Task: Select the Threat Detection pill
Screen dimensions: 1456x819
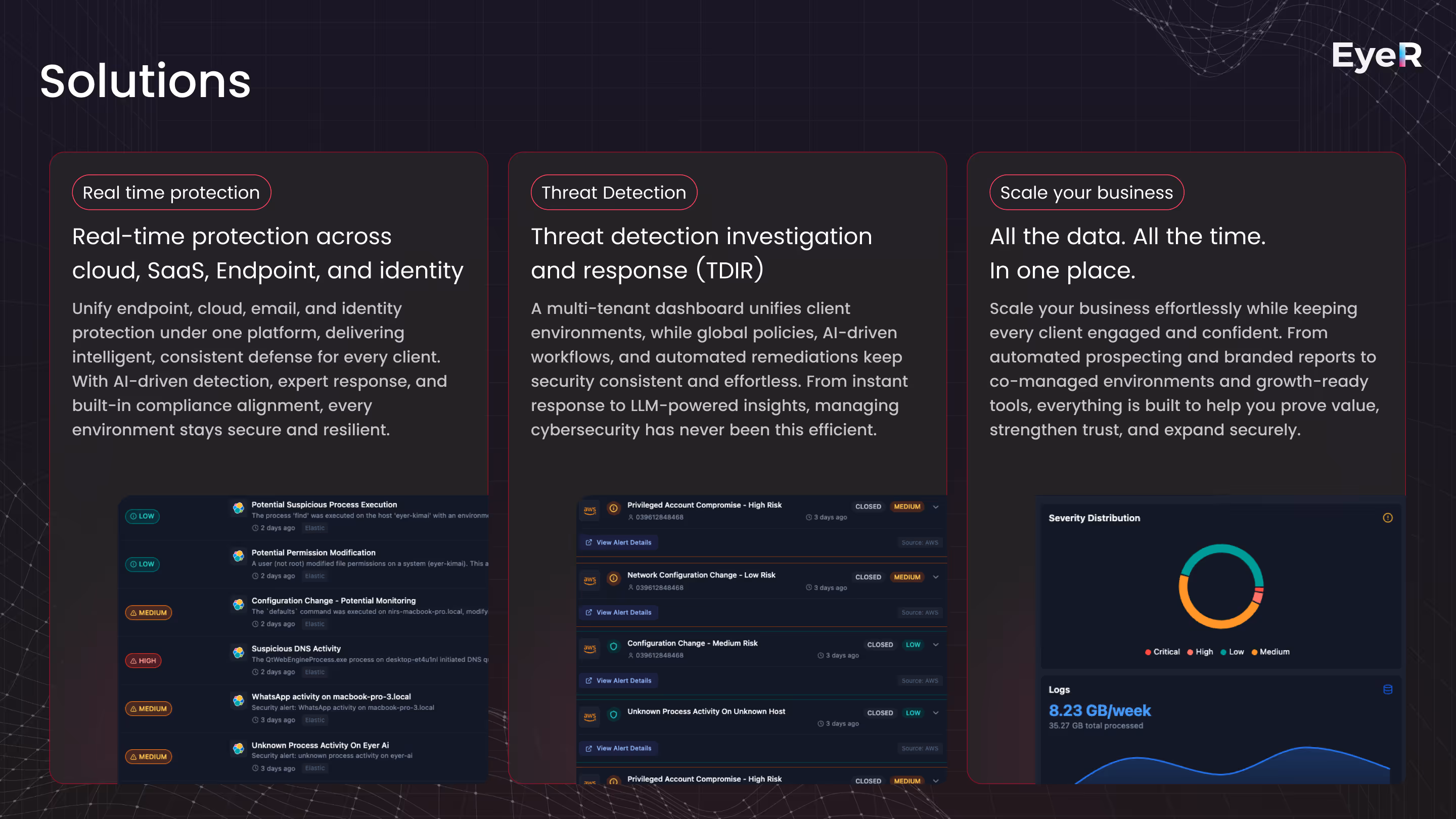Action: (613, 192)
